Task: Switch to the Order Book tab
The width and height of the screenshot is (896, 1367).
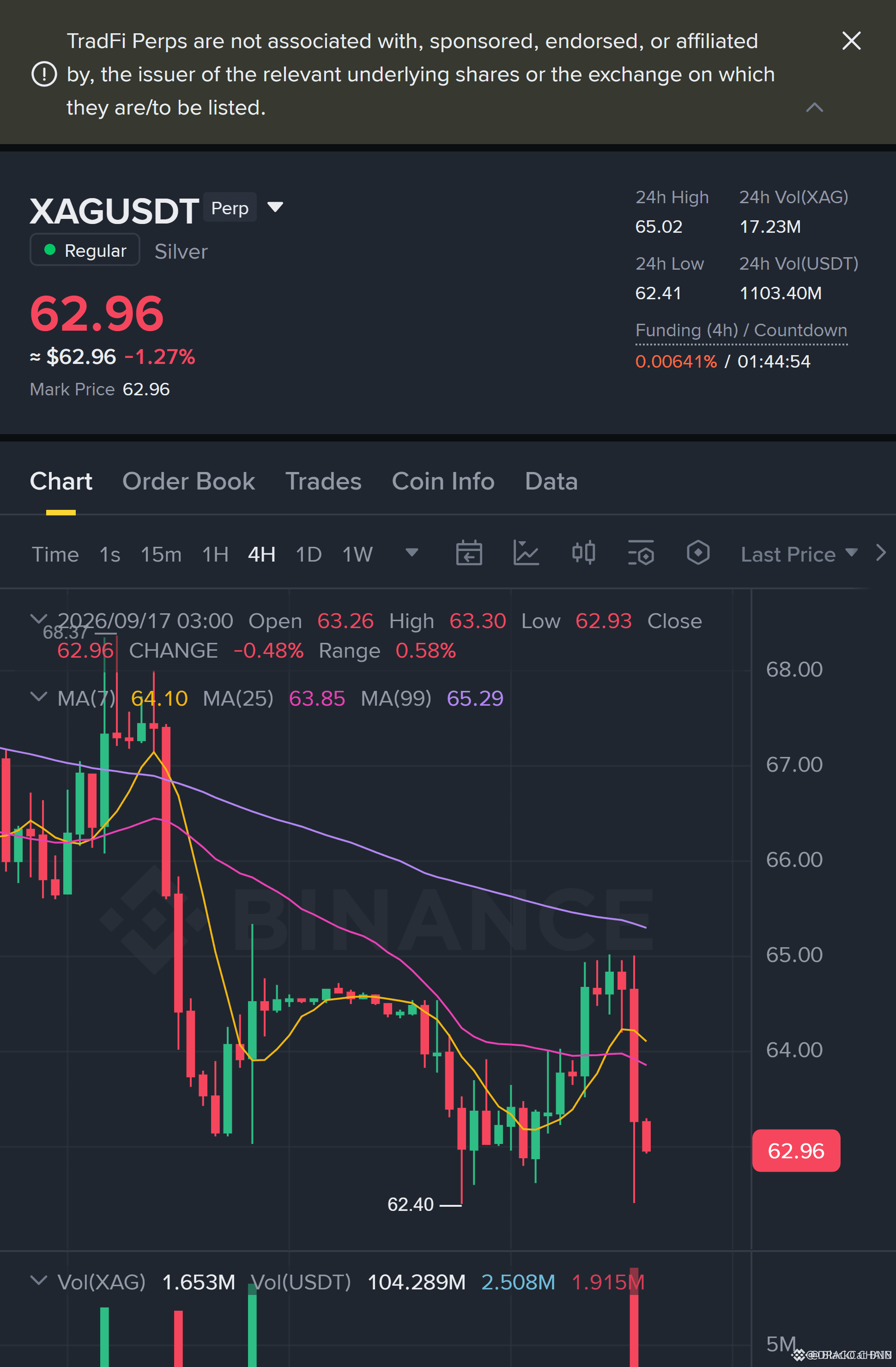Action: pyautogui.click(x=188, y=481)
